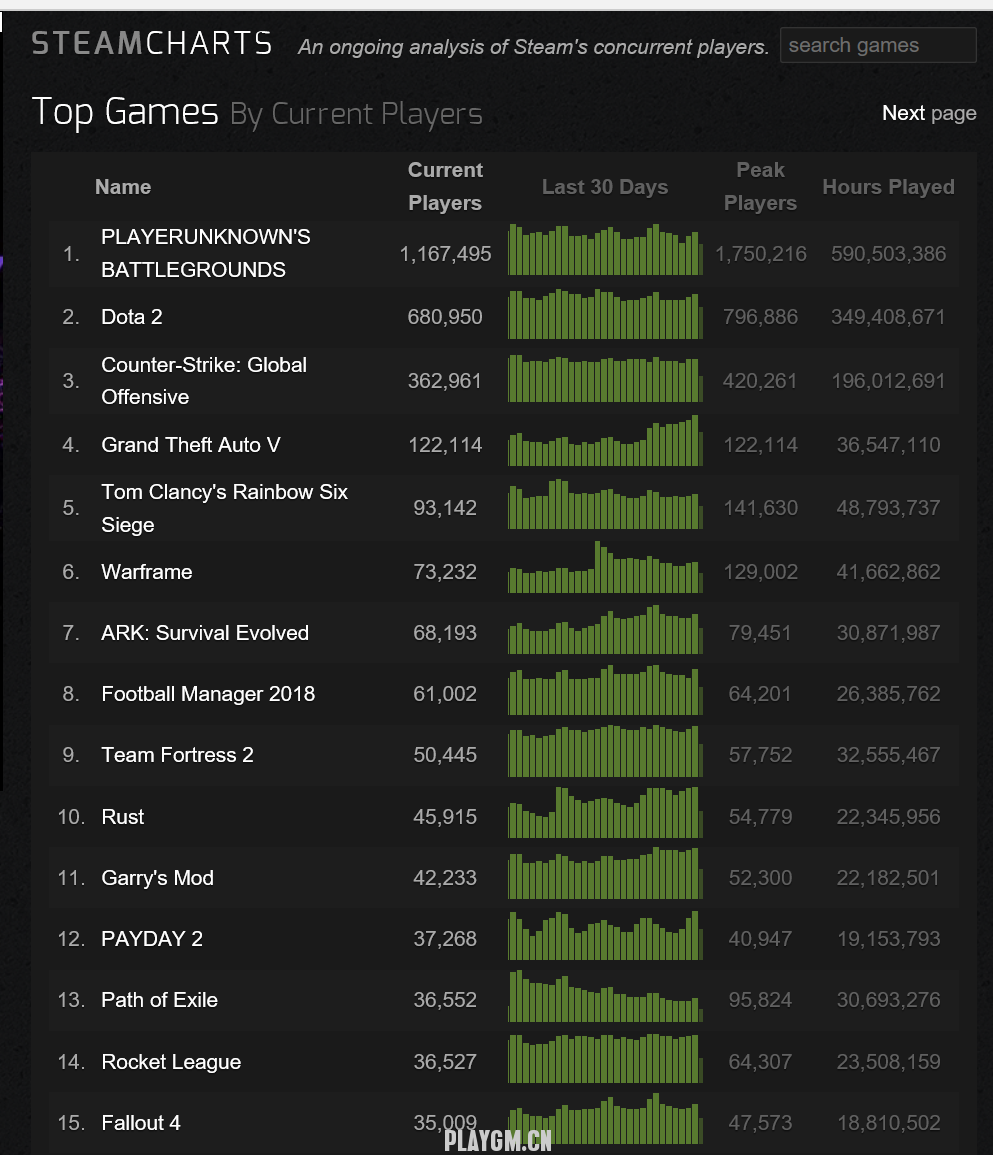993x1155 pixels.
Task: Open Fallout 4 game page
Action: pyautogui.click(x=141, y=1123)
